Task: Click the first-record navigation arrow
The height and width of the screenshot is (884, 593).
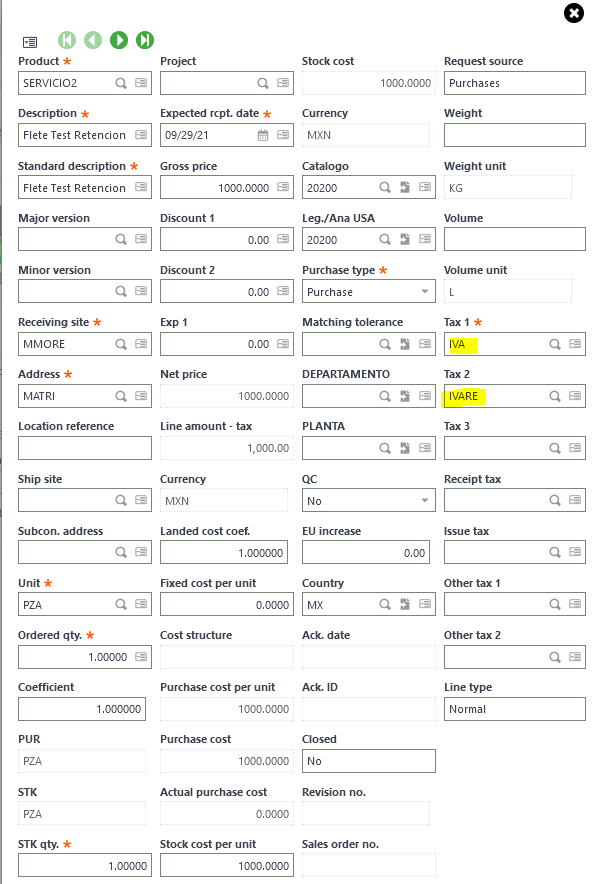Action: click(66, 40)
